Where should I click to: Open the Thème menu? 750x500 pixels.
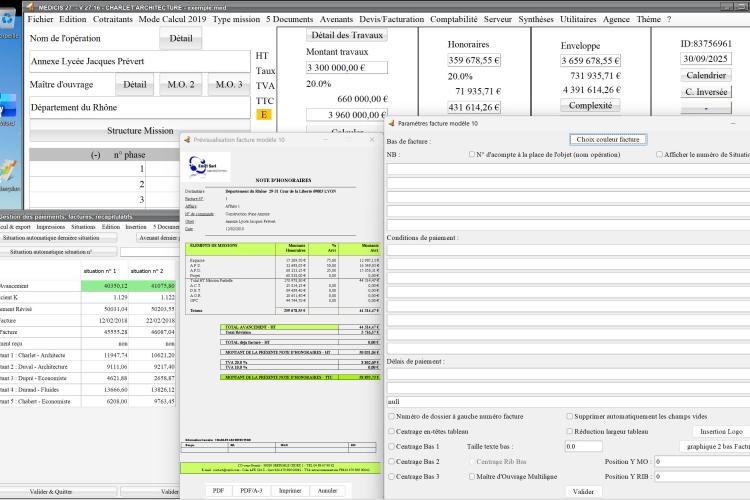click(648, 19)
